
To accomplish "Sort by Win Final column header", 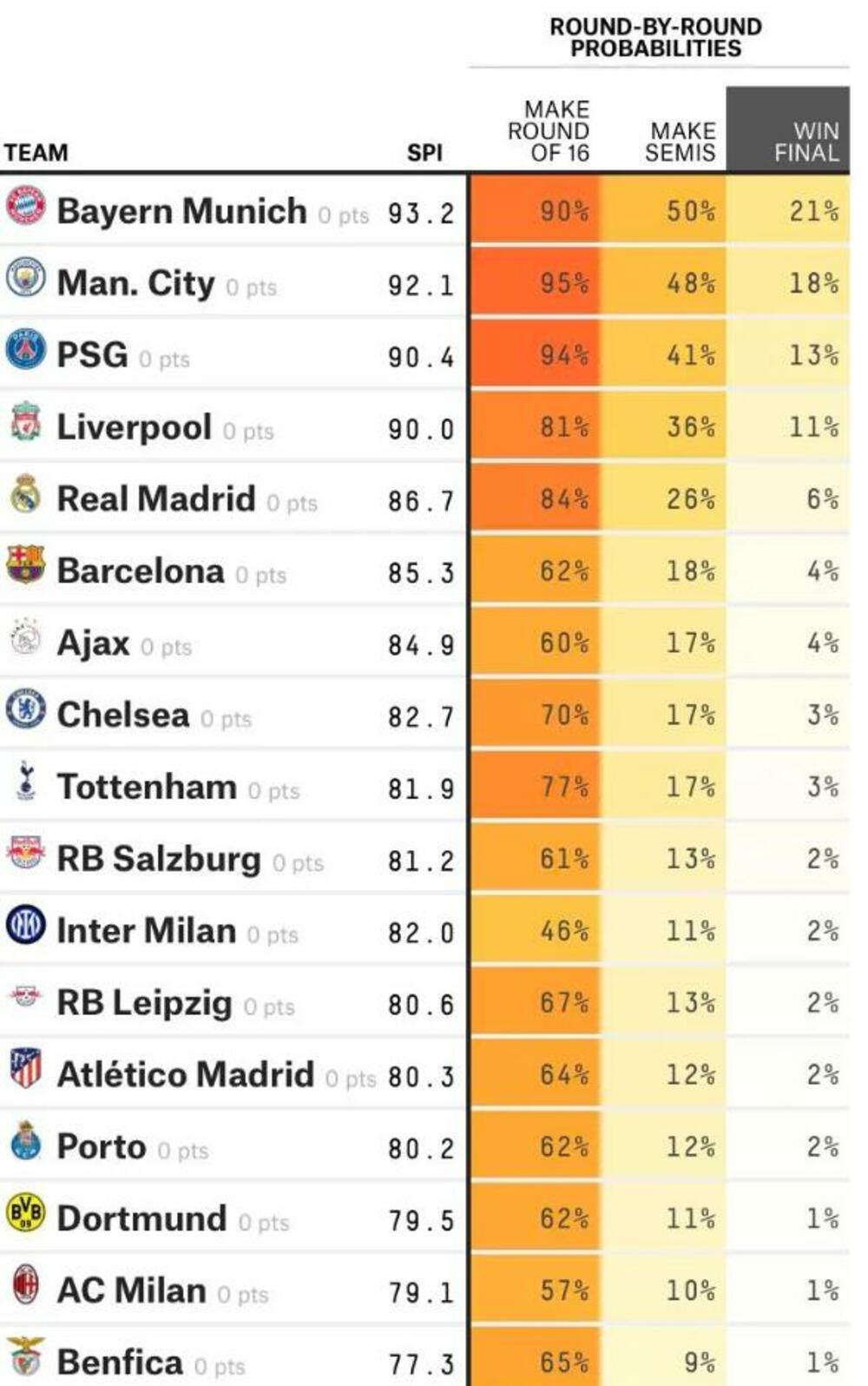I will tap(806, 142).
